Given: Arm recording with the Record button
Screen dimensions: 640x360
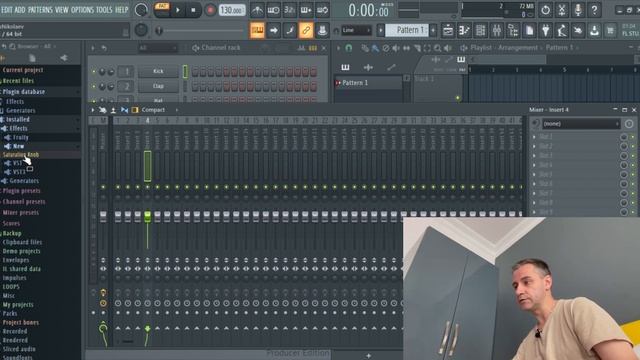Looking at the screenshot, I should 210,10.
